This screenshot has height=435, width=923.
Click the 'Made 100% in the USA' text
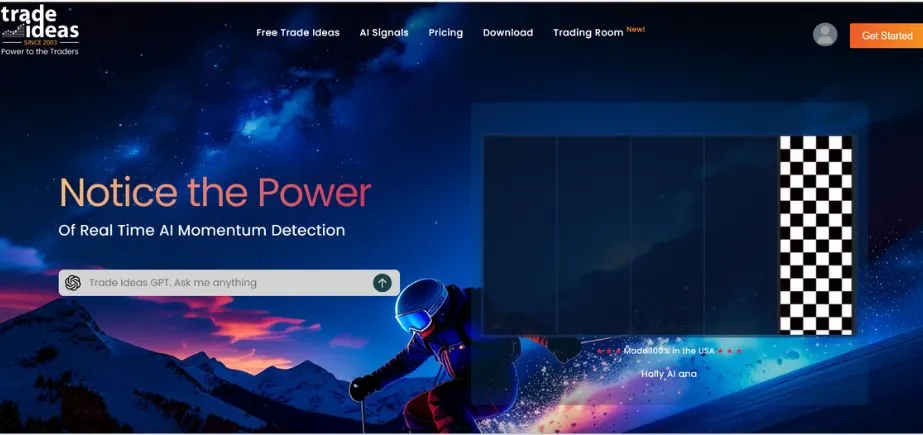pos(668,351)
